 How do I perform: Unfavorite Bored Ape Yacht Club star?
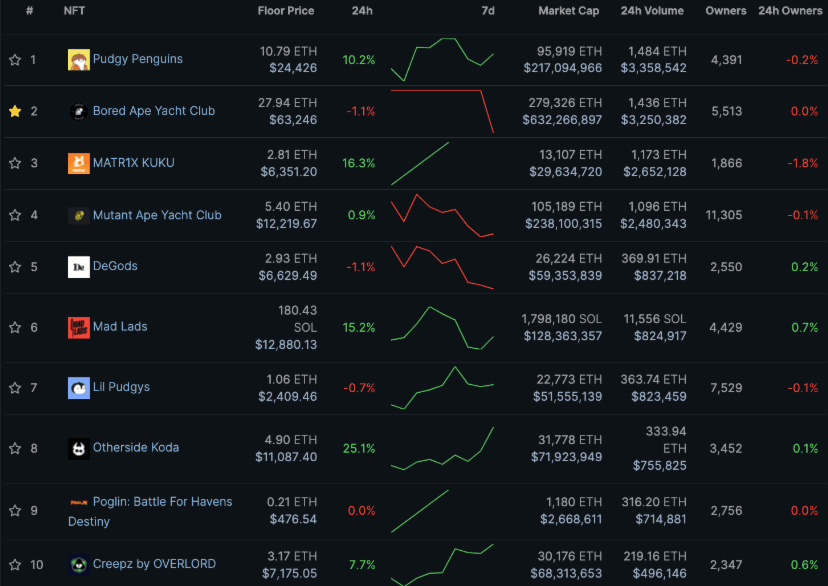coord(15,112)
